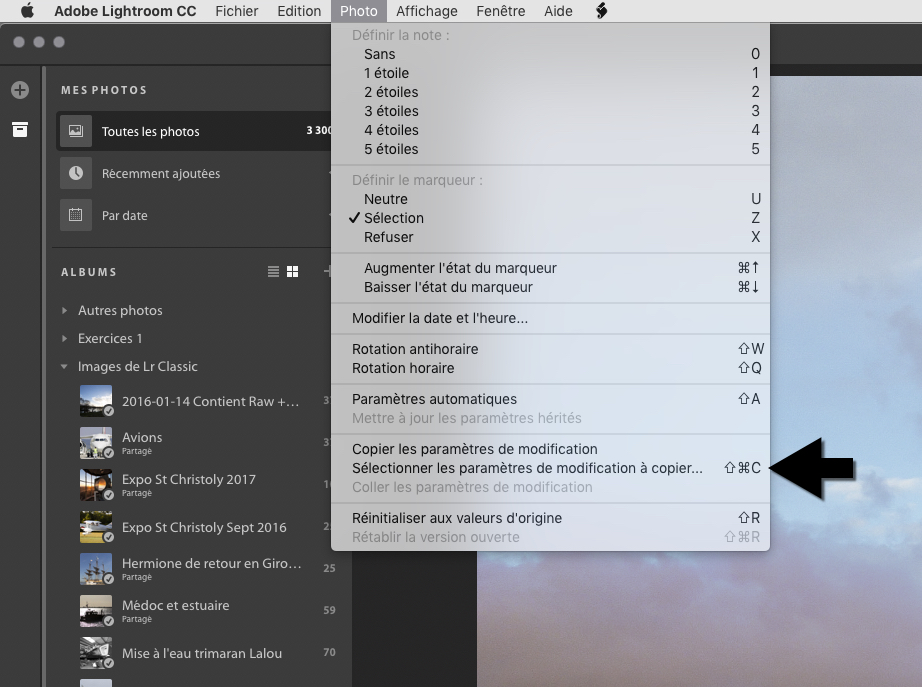Open the Apple menu
The height and width of the screenshot is (687, 922).
click(28, 11)
